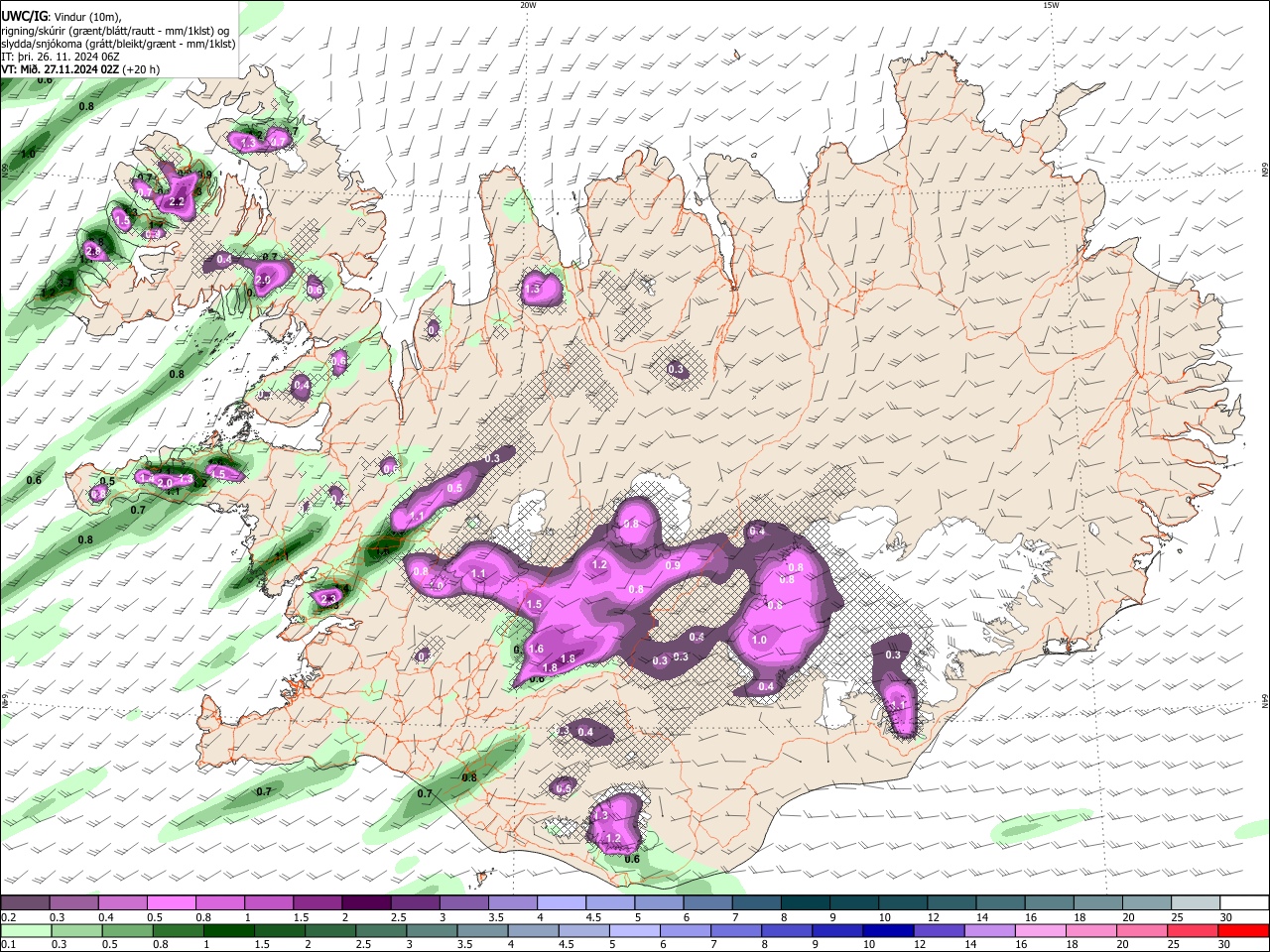
Task: Click the 'slydda/snjókoma' legend description line
Action: pos(118,44)
